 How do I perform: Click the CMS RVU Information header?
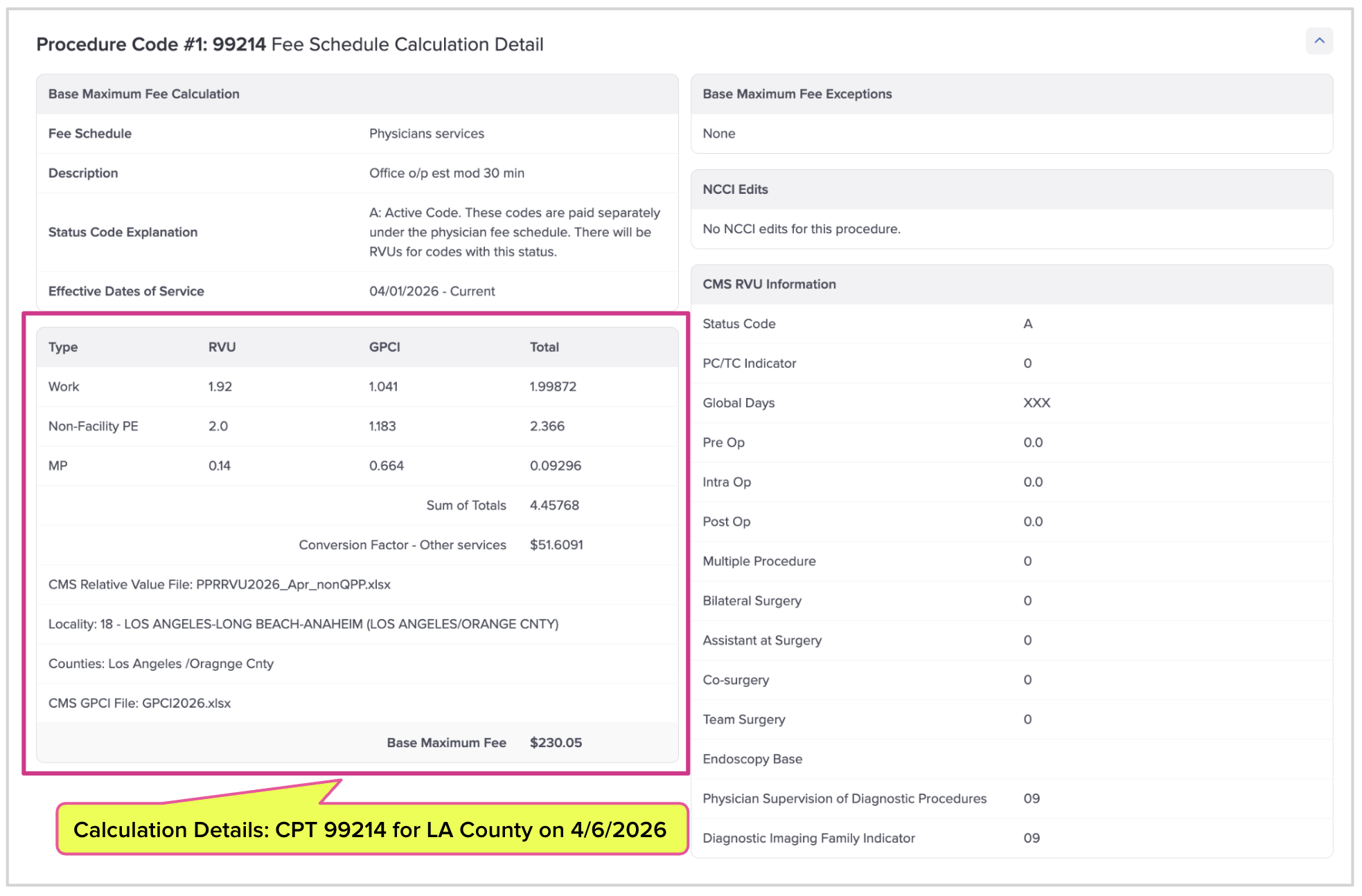coord(769,285)
